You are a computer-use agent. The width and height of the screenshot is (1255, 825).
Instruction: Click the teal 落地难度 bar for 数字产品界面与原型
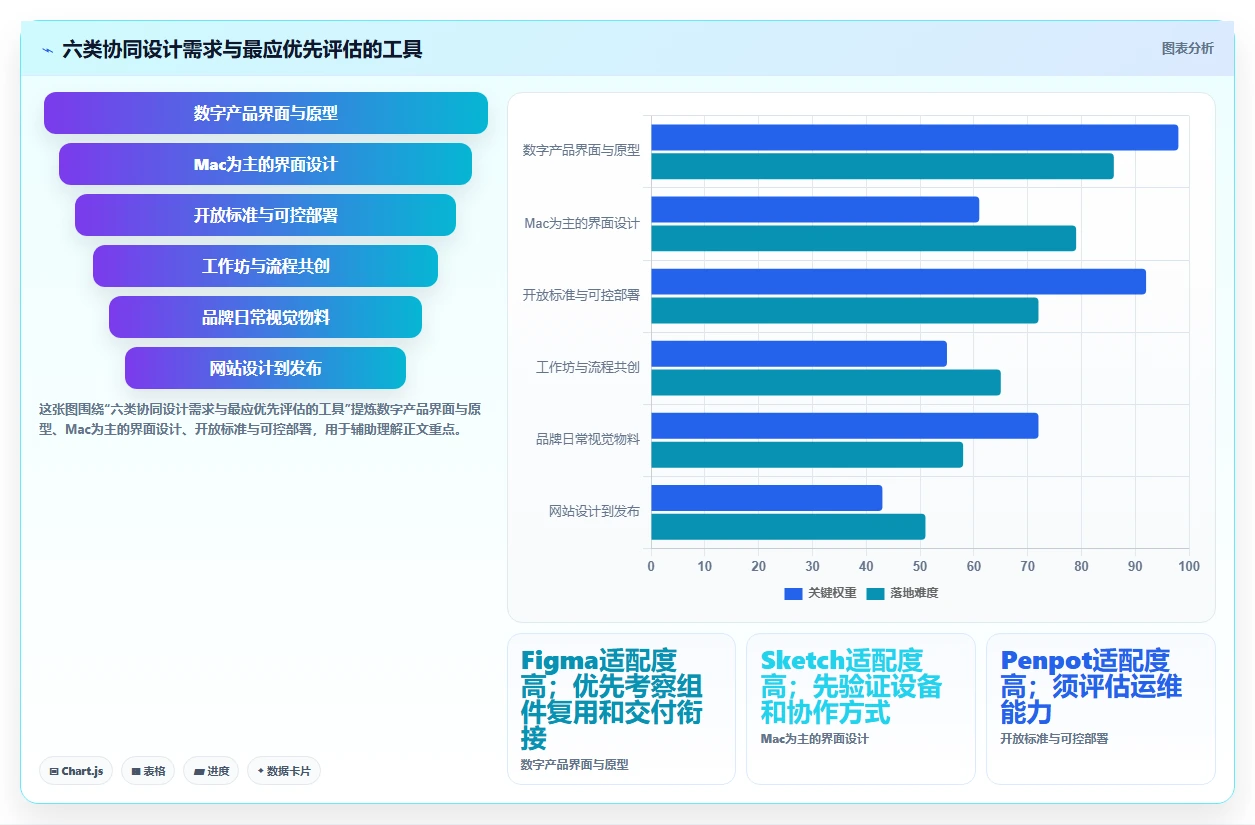point(882,166)
